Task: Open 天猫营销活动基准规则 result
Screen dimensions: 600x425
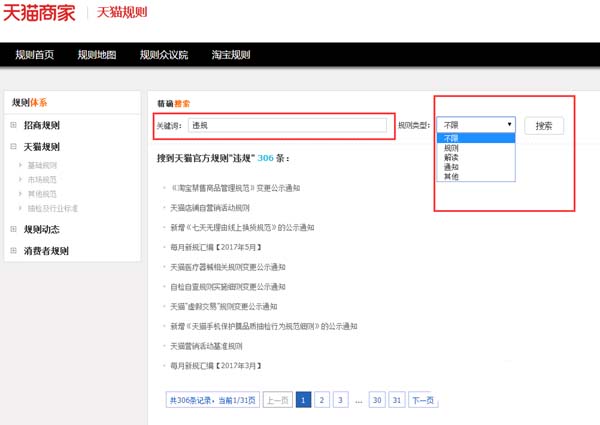Action: [206, 346]
